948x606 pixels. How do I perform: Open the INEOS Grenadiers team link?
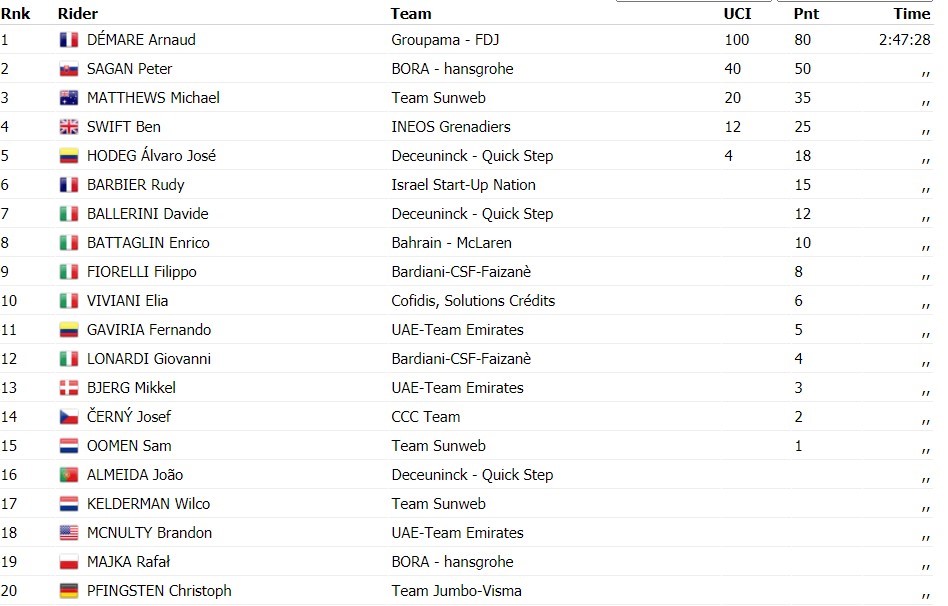click(451, 127)
